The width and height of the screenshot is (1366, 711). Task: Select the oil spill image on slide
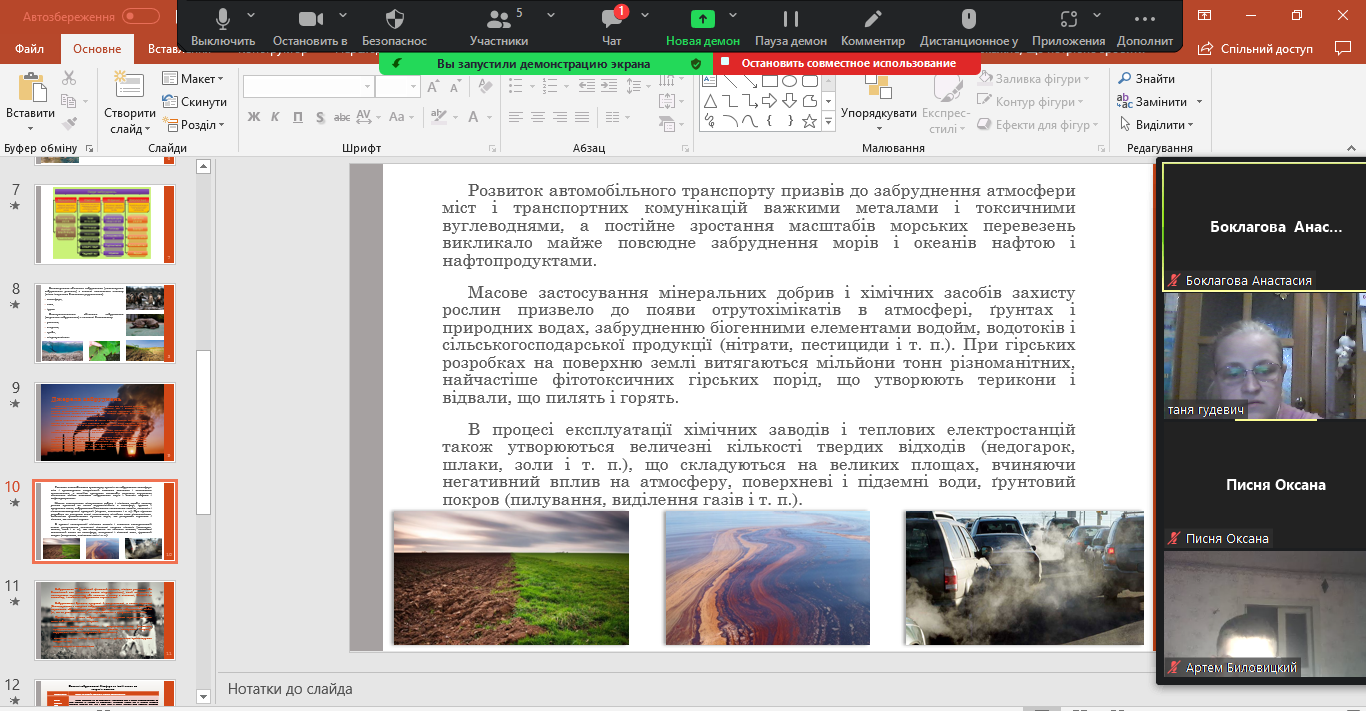767,578
